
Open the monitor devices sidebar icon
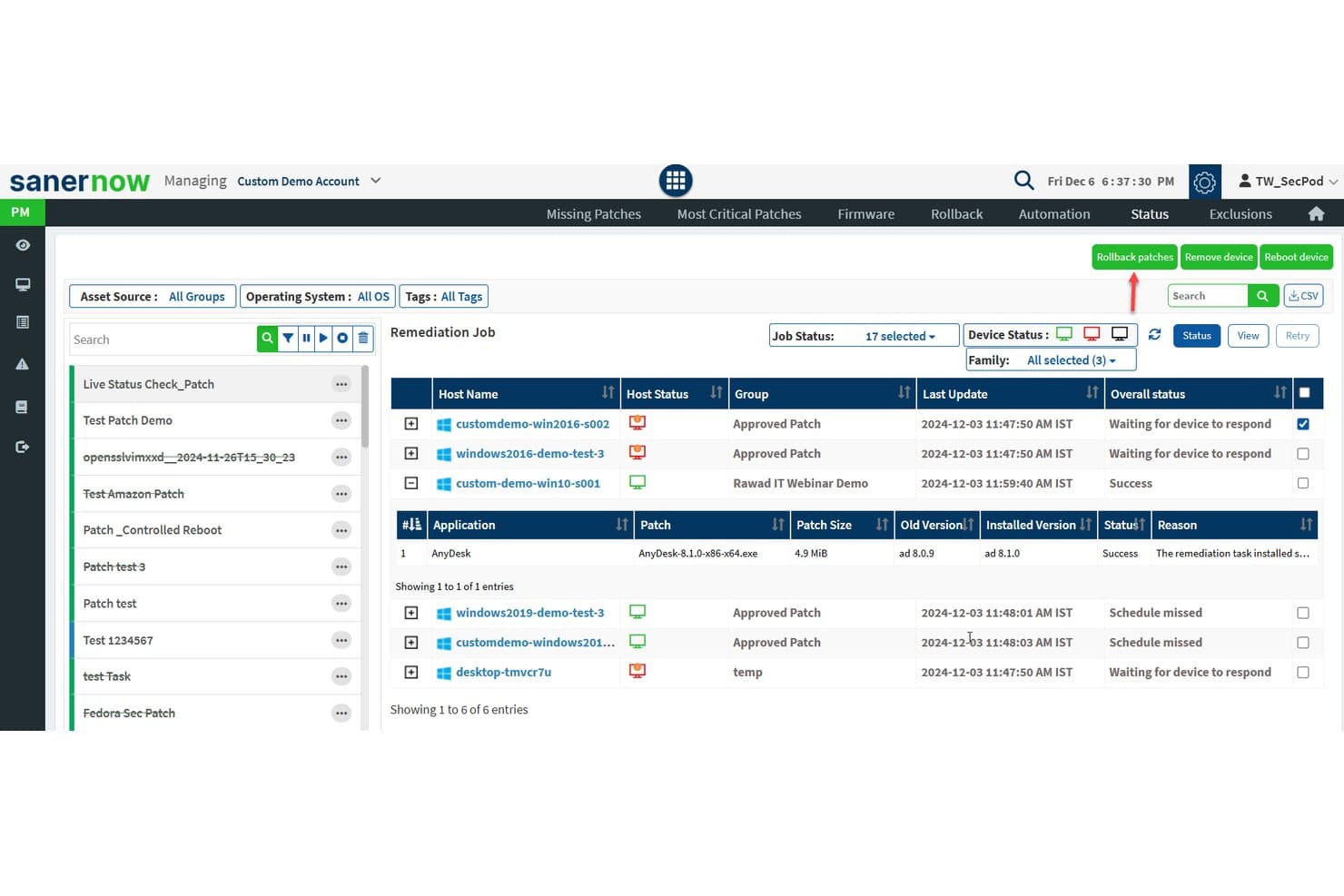[x=23, y=284]
